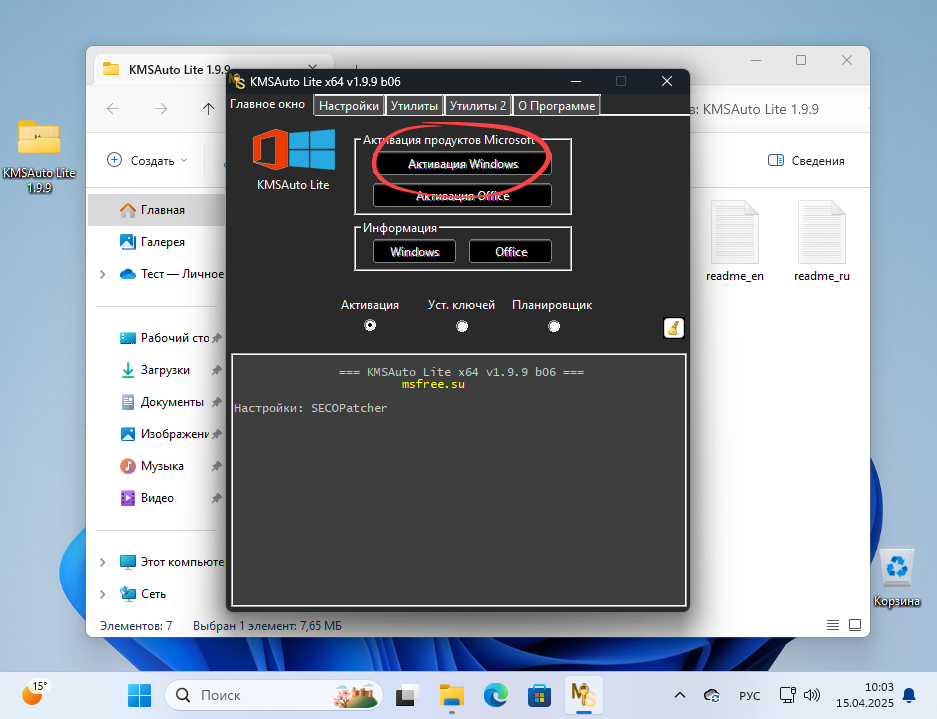Open File Explorer from the taskbar

pyautogui.click(x=451, y=695)
